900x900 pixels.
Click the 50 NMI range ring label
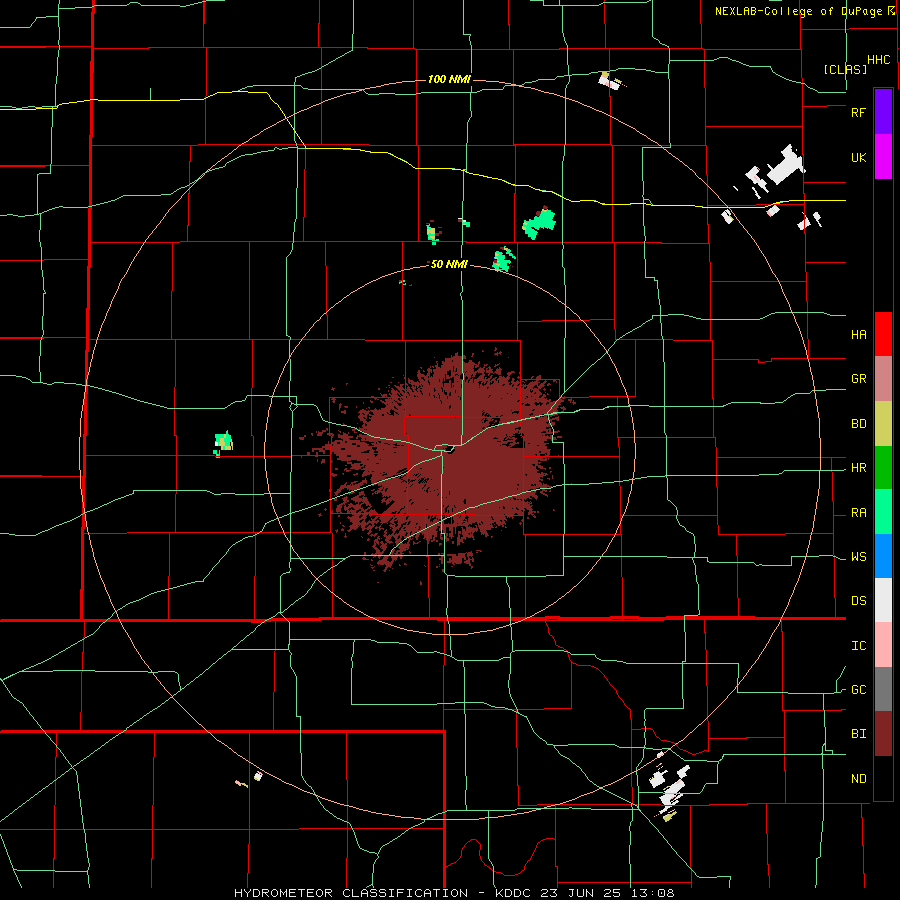tap(449, 264)
